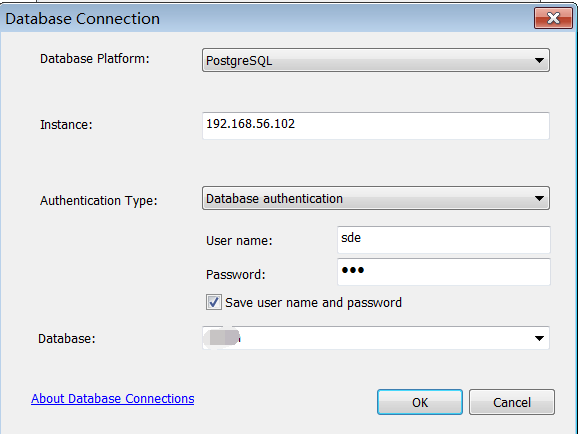Image resolution: width=580 pixels, height=434 pixels.
Task: Uncheck the Save user name and password checkbox
Action: click(x=214, y=302)
